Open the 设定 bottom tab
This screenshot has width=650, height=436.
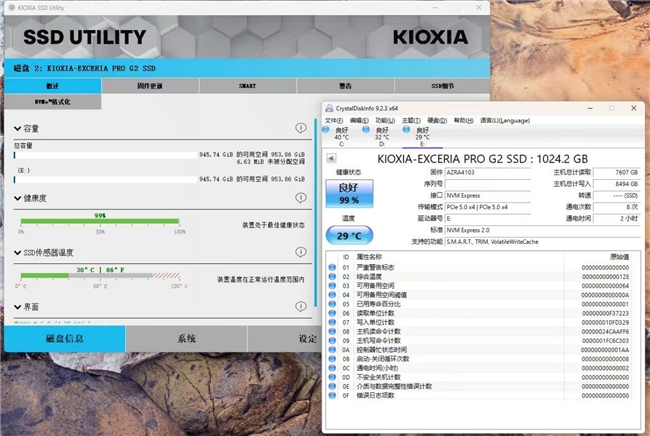coord(285,338)
